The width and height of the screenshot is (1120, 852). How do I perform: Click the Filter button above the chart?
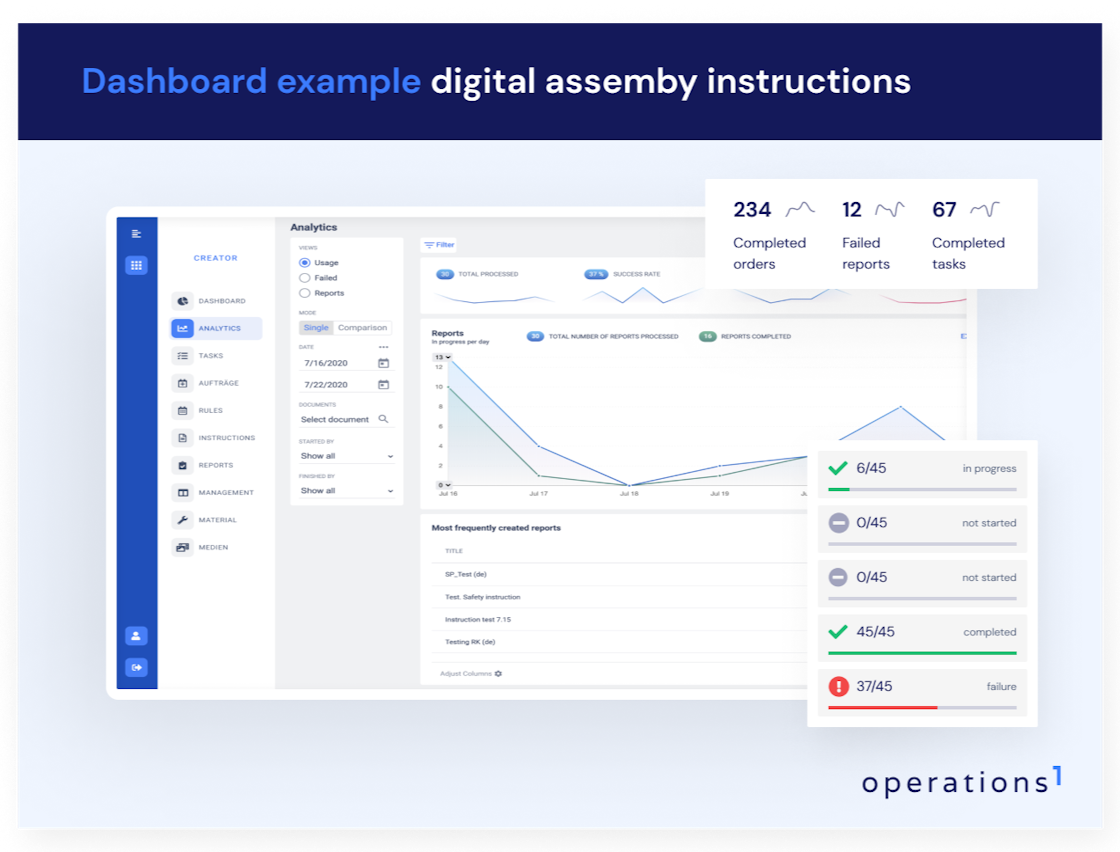click(440, 245)
